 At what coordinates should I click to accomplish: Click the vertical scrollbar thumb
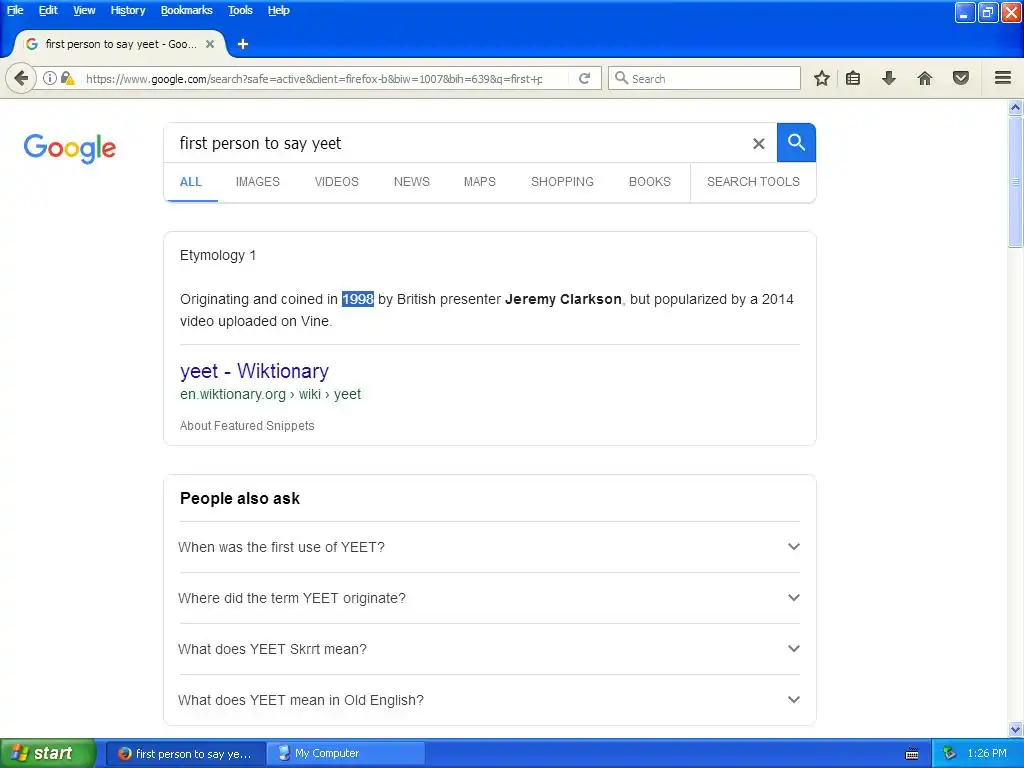click(1015, 182)
